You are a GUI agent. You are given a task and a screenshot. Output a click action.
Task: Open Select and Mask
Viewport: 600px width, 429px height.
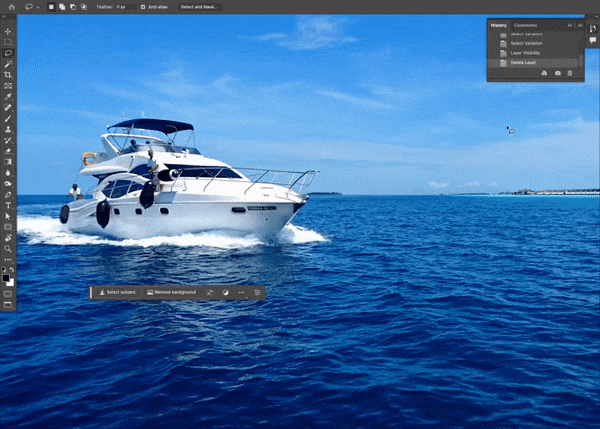(199, 7)
